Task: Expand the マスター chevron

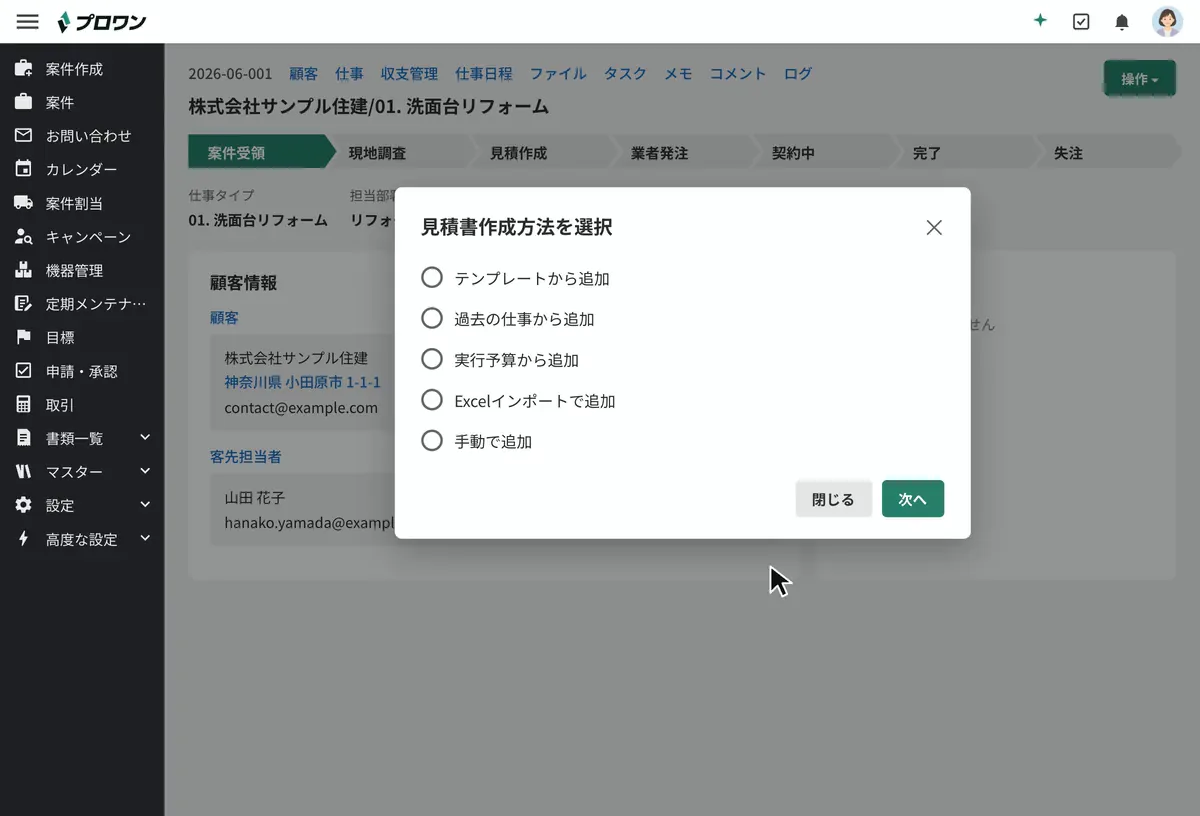Action: coord(145,471)
